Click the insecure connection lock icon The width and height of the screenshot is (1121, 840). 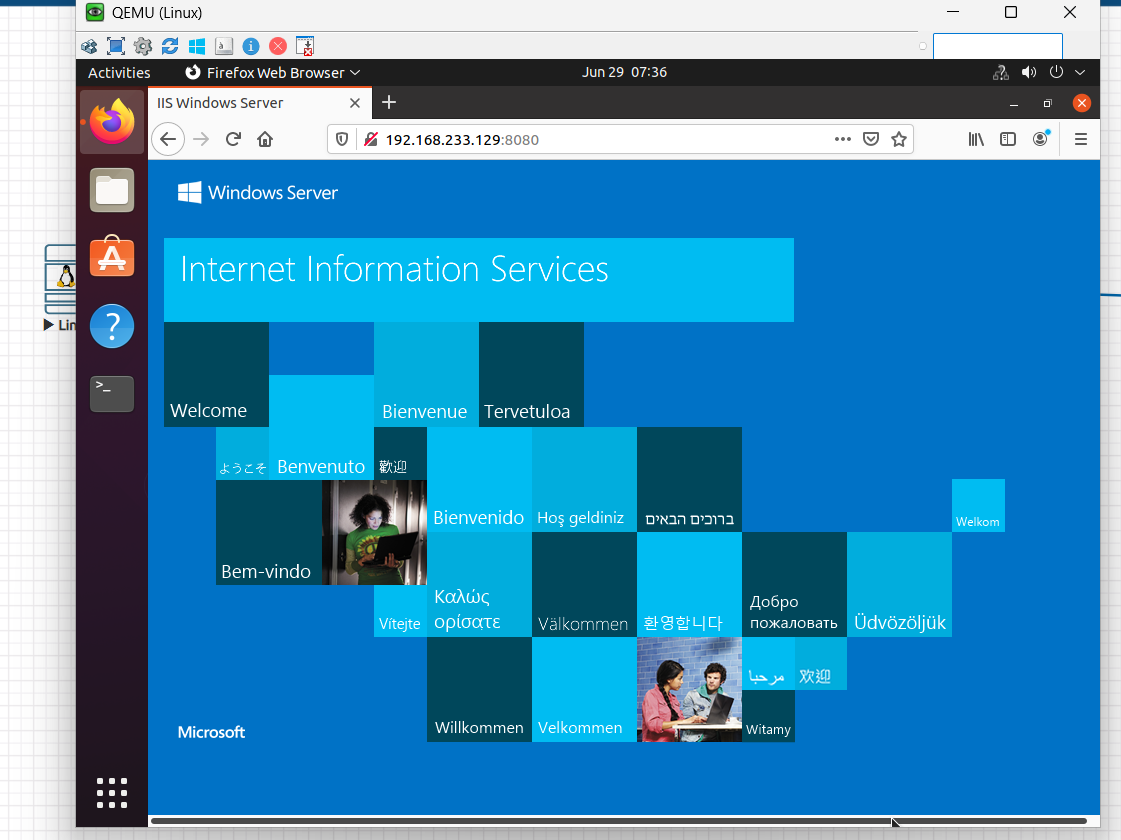pyautogui.click(x=370, y=139)
